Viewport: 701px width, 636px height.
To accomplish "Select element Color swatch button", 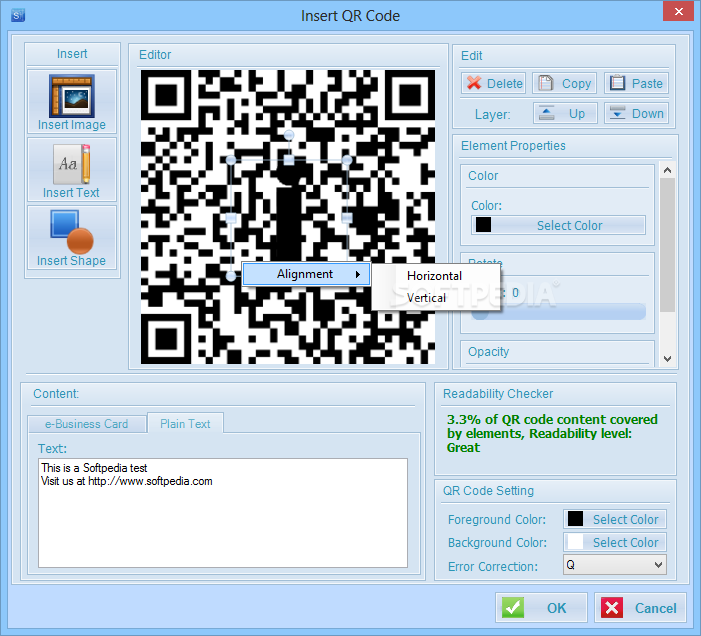I will pos(558,225).
